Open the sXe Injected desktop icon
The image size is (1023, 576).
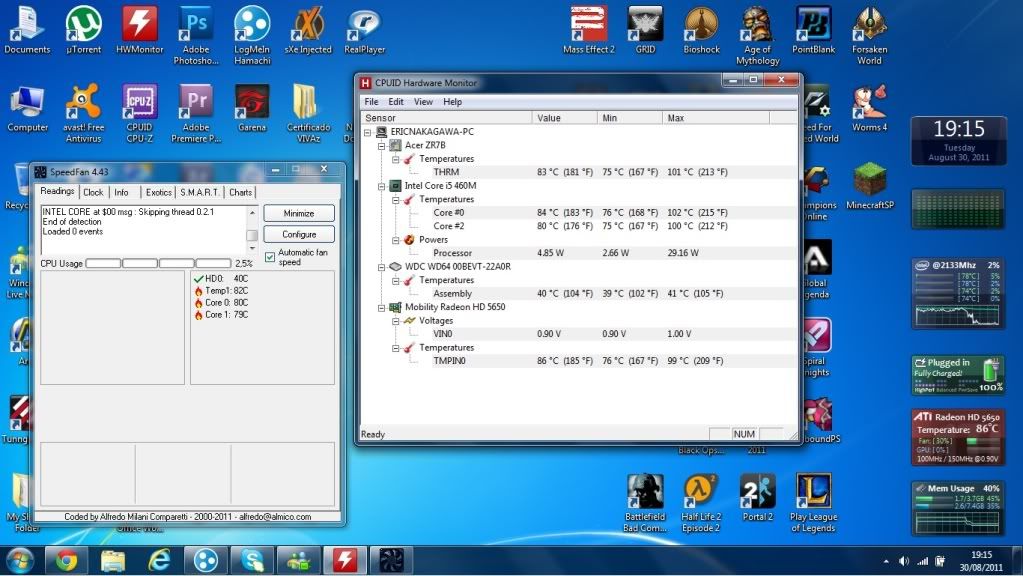[x=308, y=30]
